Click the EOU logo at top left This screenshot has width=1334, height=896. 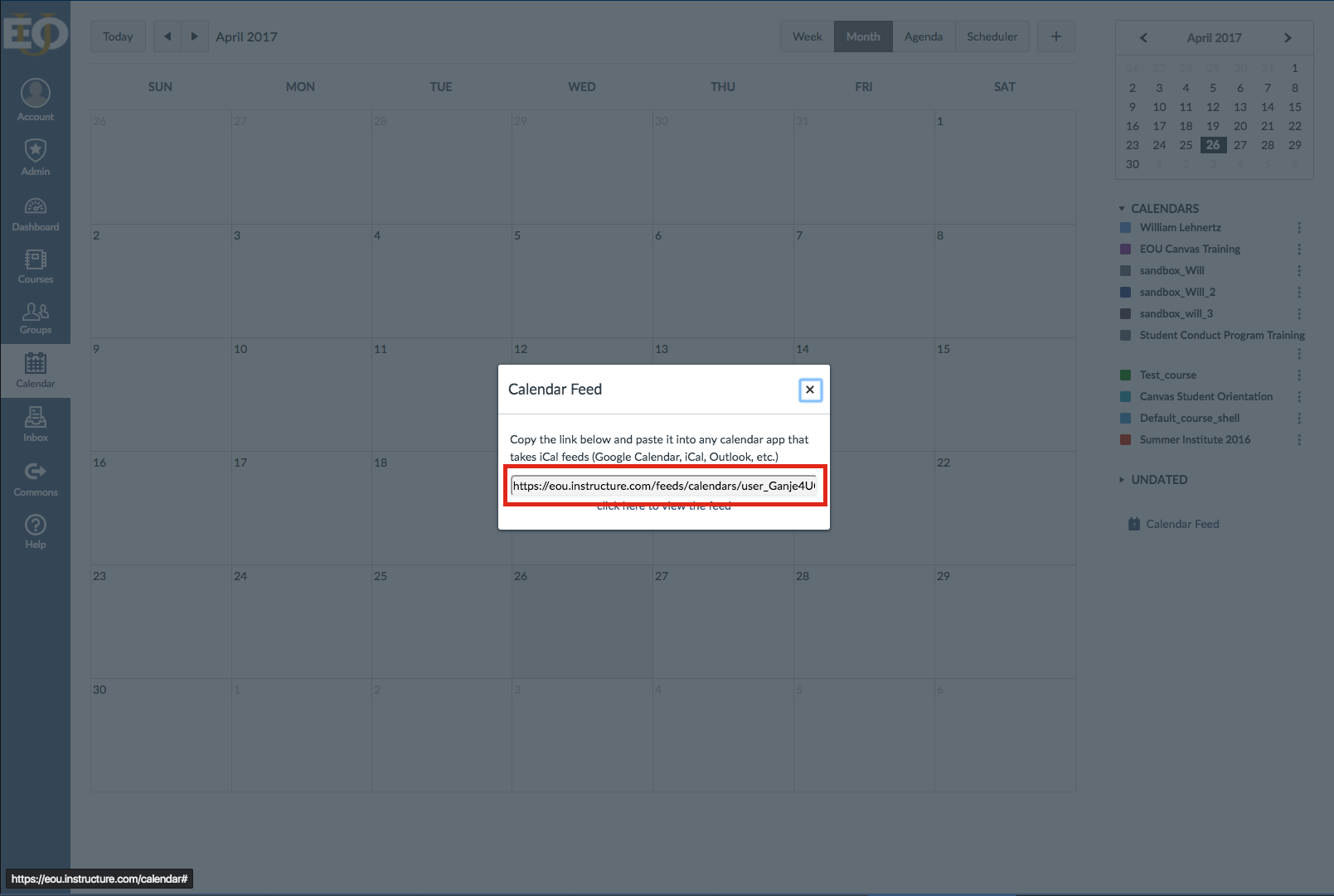pos(35,33)
